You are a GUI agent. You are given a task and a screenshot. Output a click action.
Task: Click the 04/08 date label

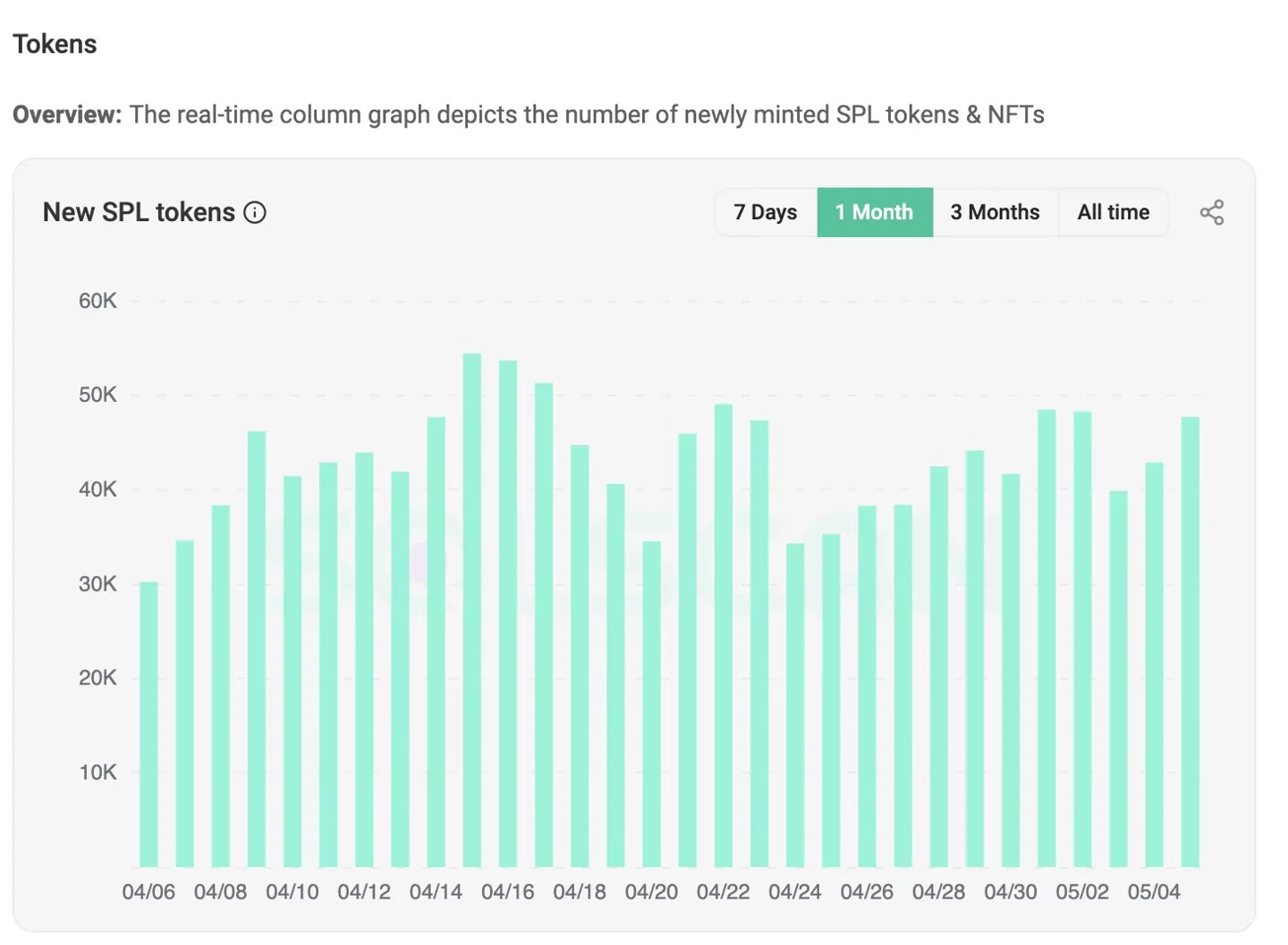tap(220, 892)
